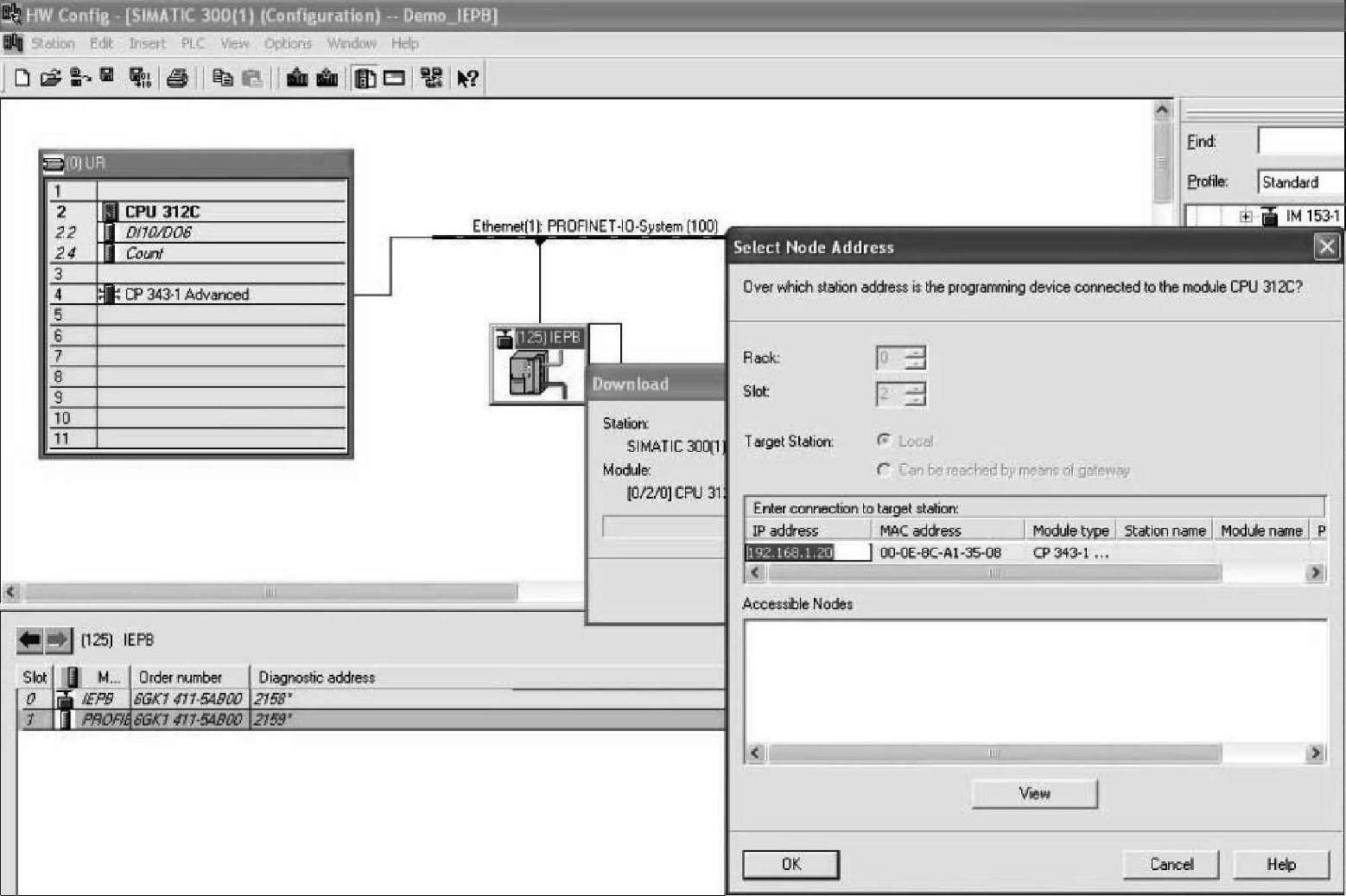Click the New station toolbar icon
Image resolution: width=1346 pixels, height=896 pixels.
22,79
